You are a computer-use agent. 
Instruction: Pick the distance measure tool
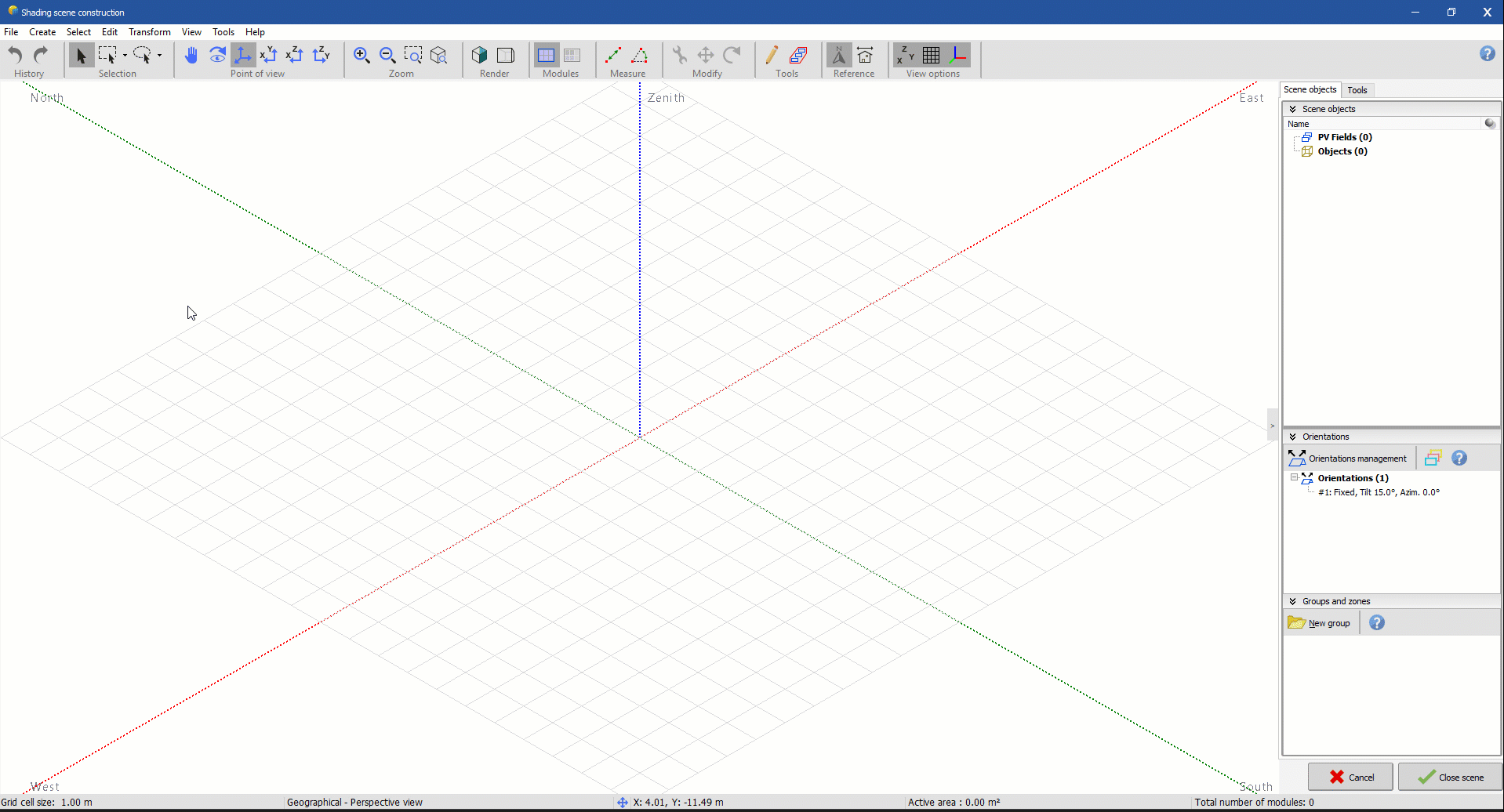[613, 55]
